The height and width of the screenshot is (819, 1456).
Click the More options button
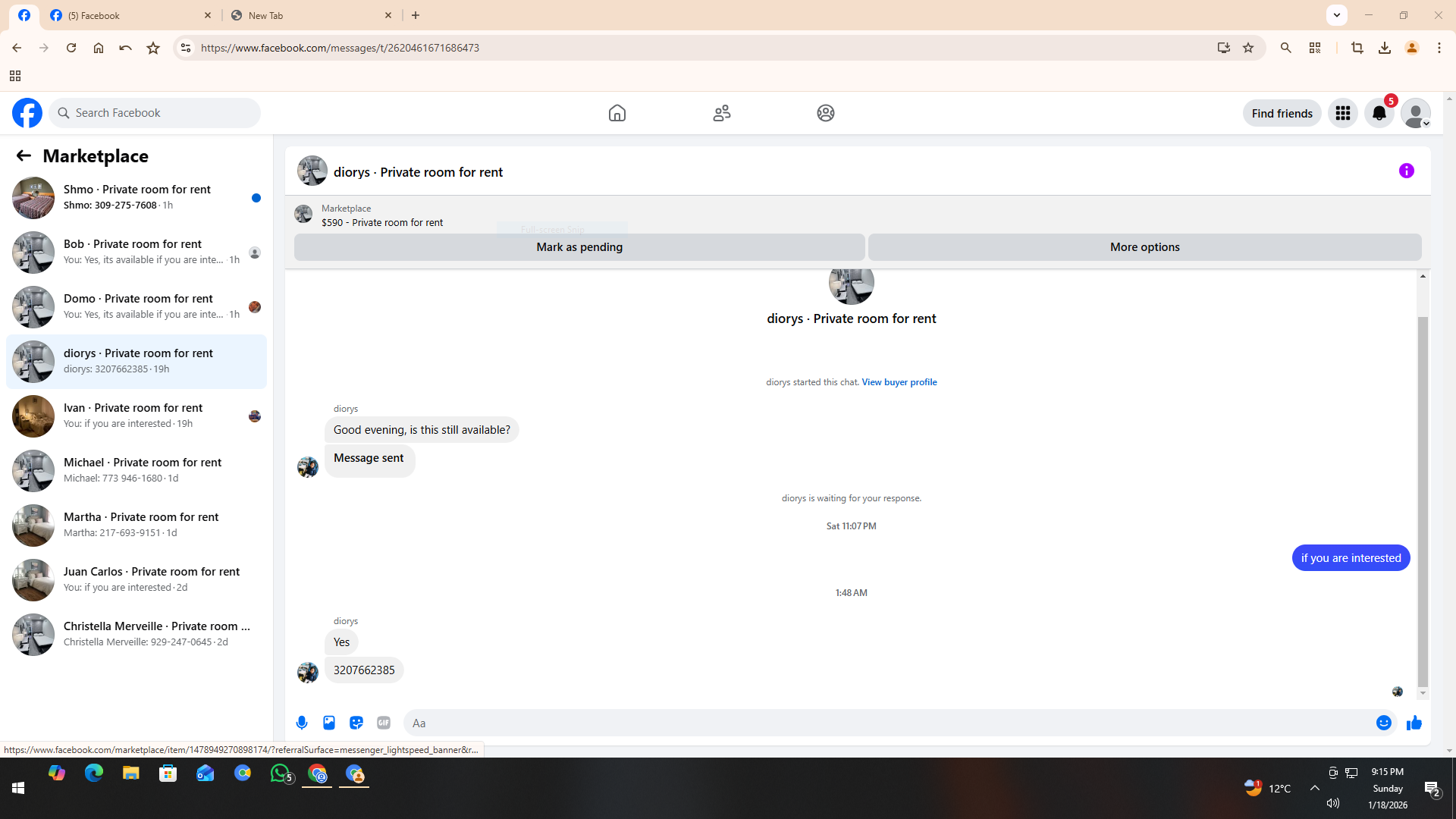pyautogui.click(x=1144, y=247)
